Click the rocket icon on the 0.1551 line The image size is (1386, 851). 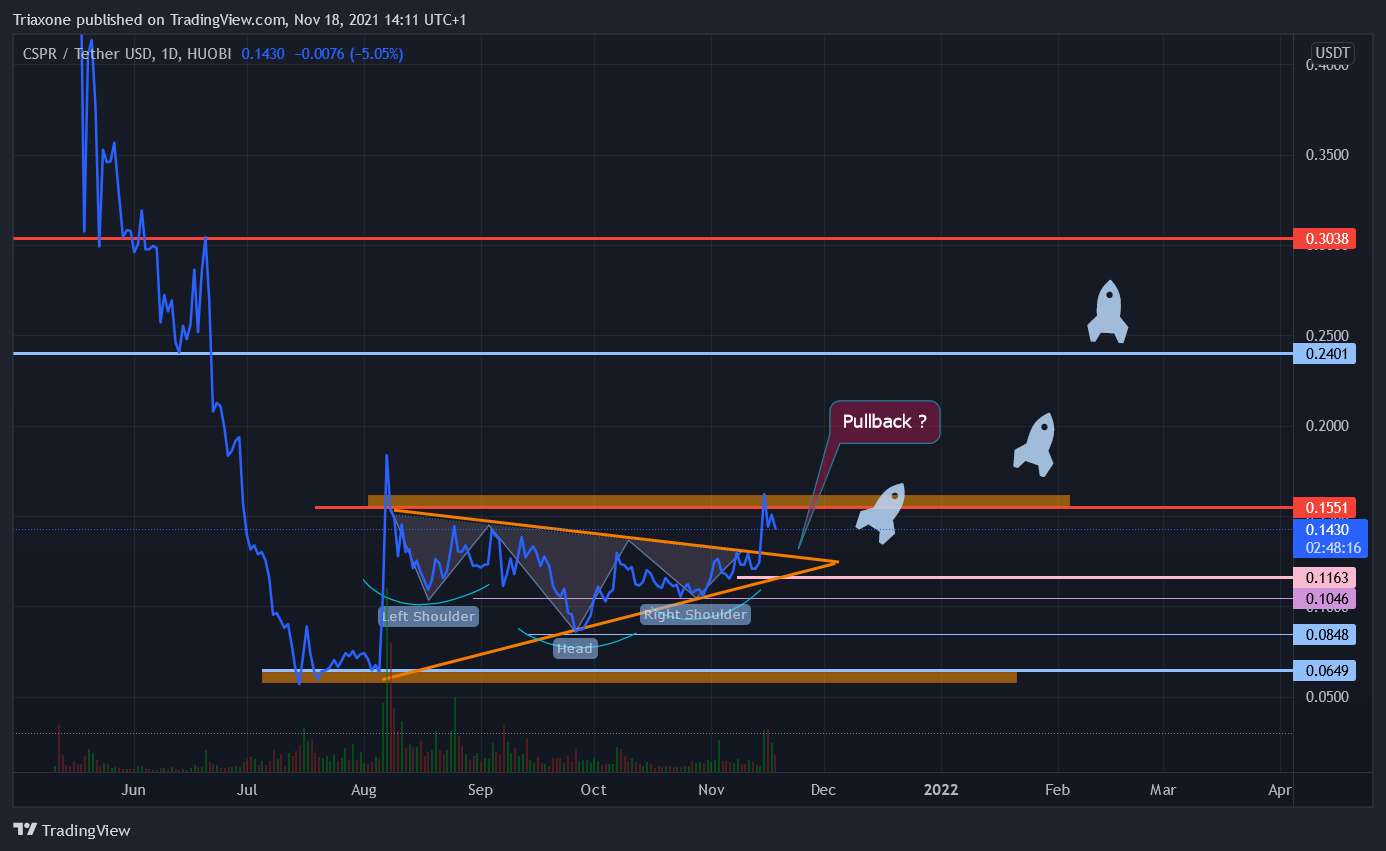(x=881, y=513)
